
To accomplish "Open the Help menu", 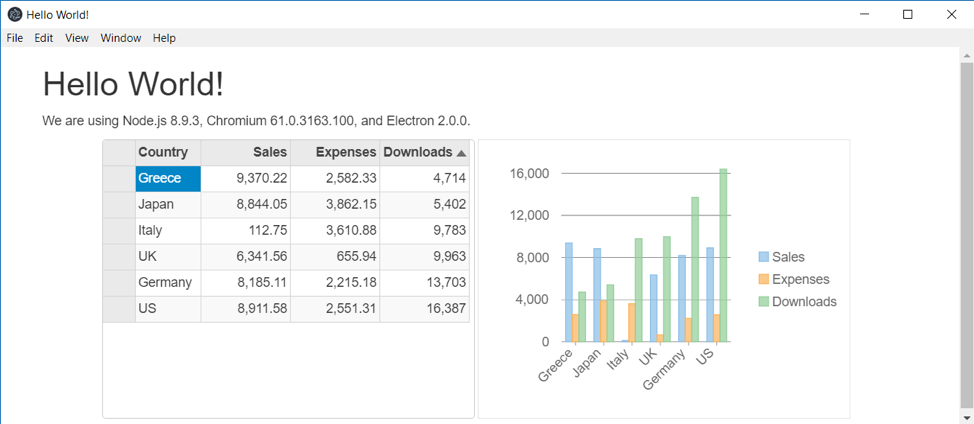I will click(164, 38).
